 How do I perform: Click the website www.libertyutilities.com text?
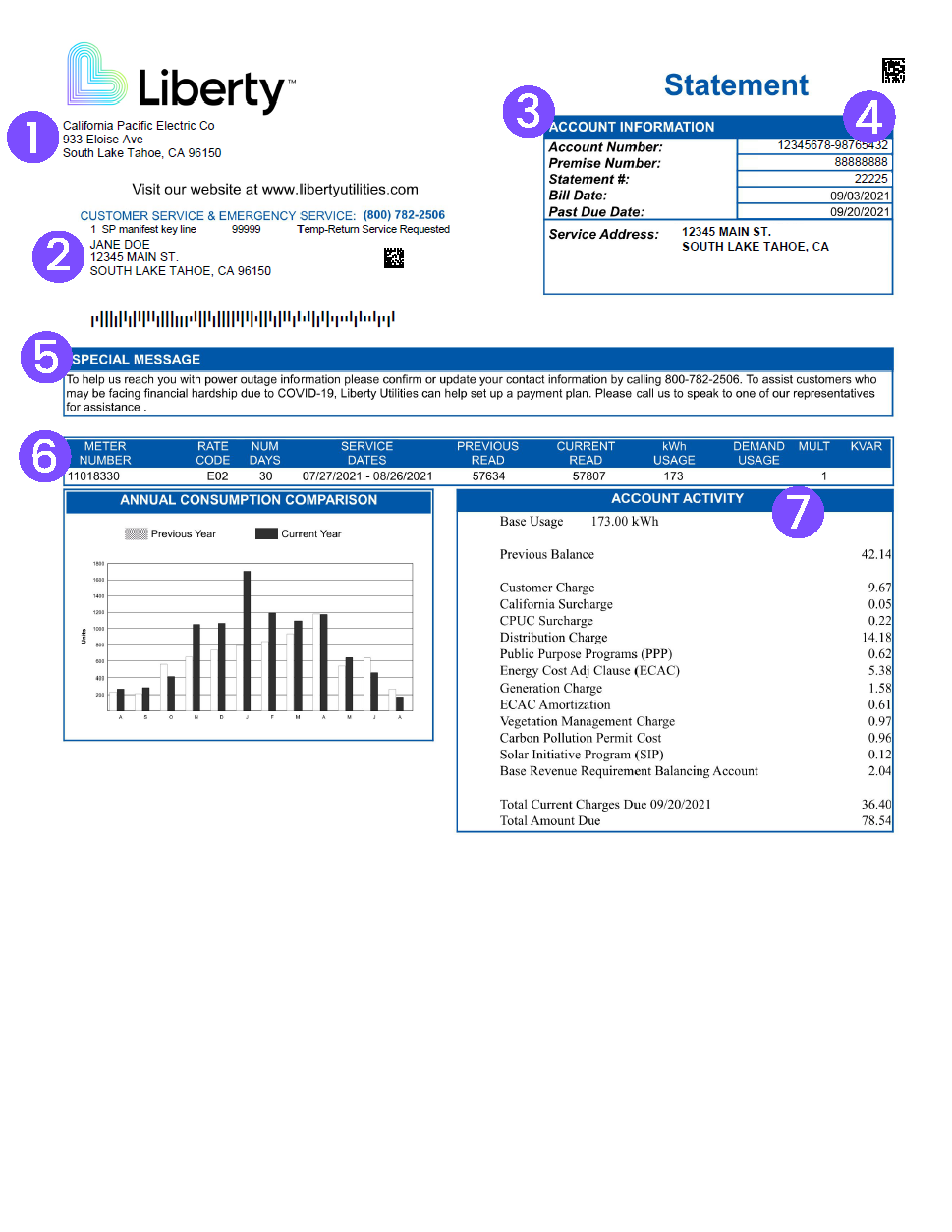pos(340,190)
